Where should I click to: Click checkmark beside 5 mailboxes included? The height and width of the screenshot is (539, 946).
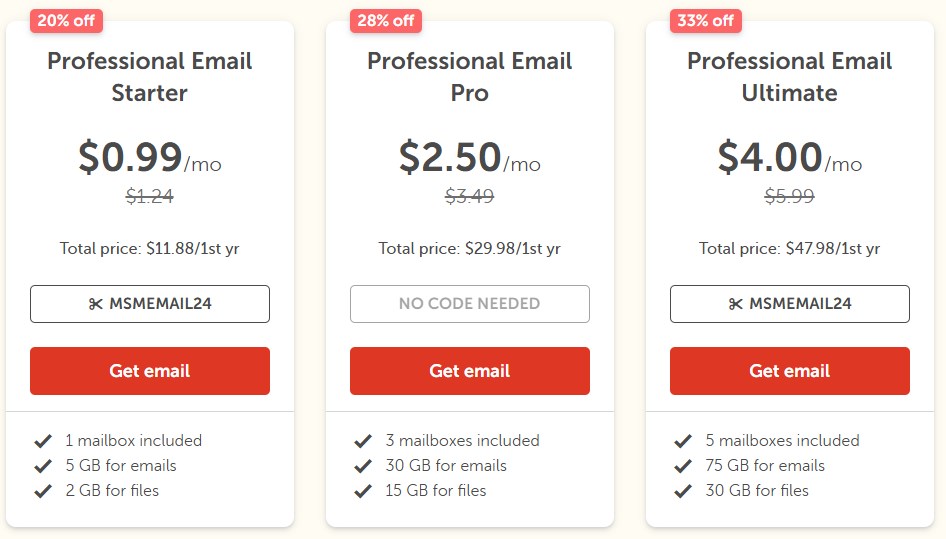pos(683,441)
